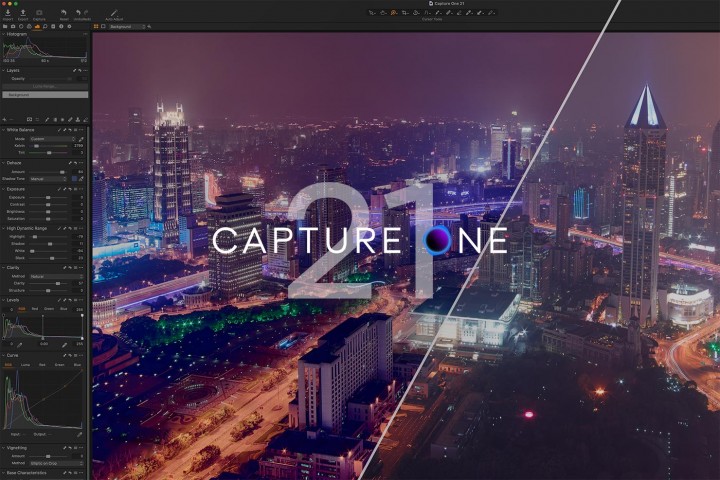The image size is (720, 480).
Task: Click the Dehaze Amount slider
Action: click(50, 171)
